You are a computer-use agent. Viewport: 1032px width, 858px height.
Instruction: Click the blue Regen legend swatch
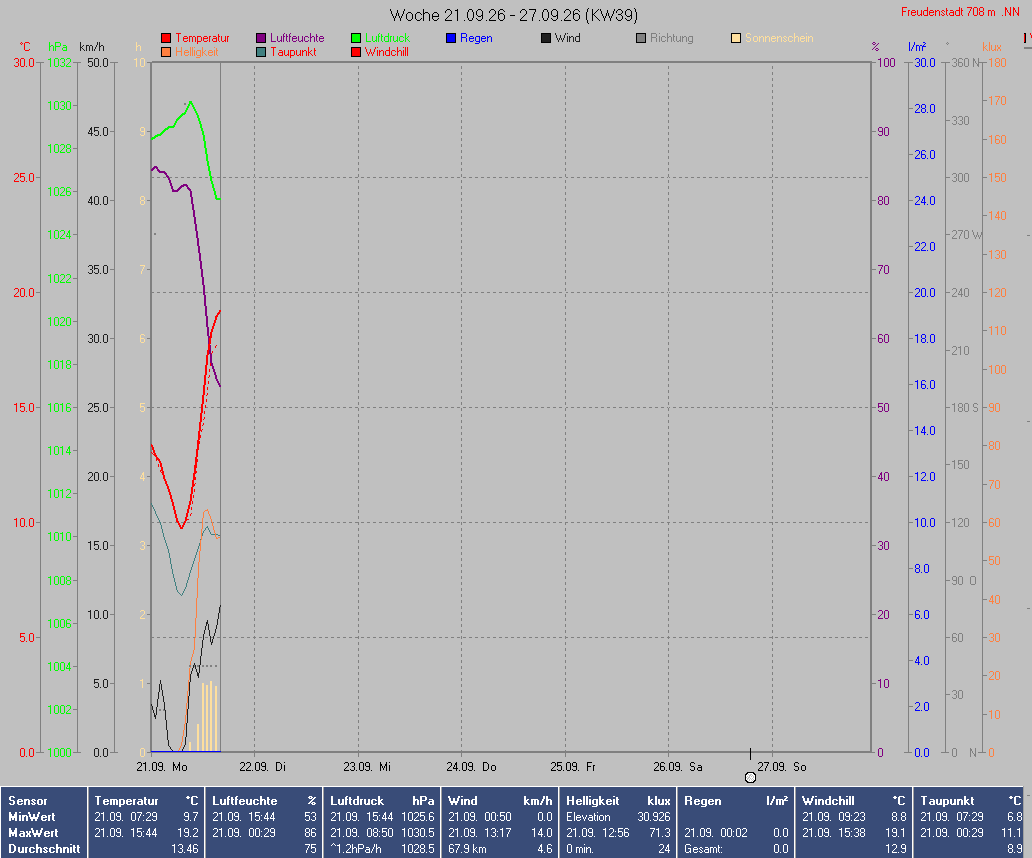[451, 38]
